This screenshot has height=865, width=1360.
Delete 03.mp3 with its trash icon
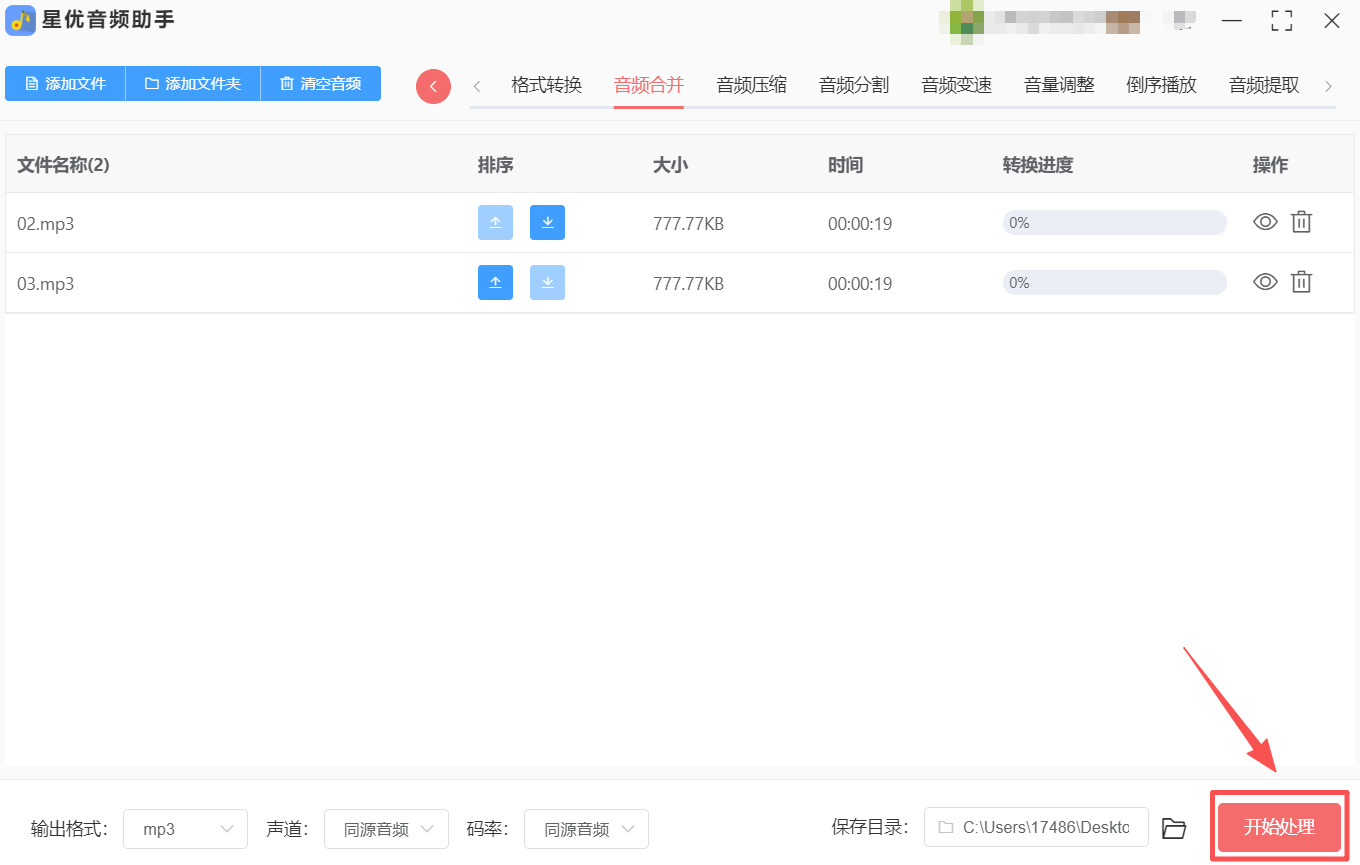coord(1301,282)
